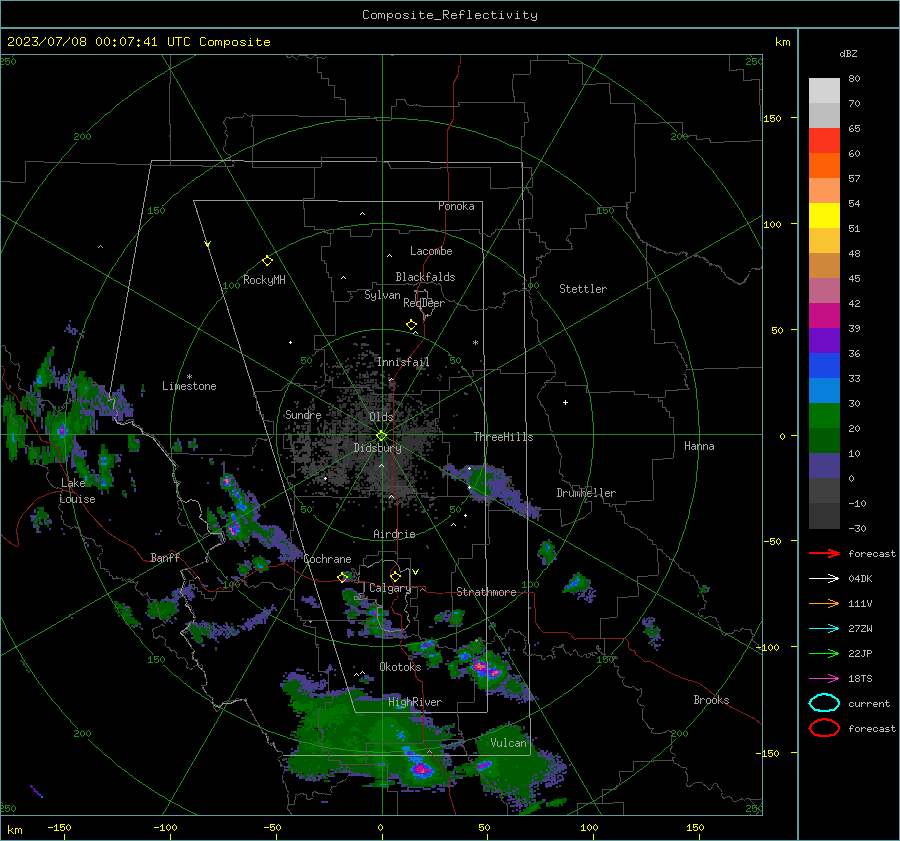Select the 39 dBZ purple color swatch
Screen dimensions: 900x841
coord(824,340)
